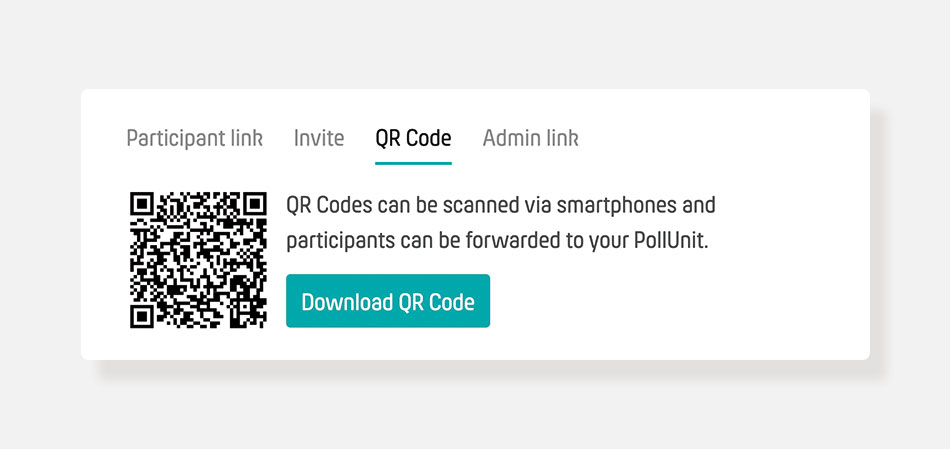Switch to the Participant link tab

[194, 139]
